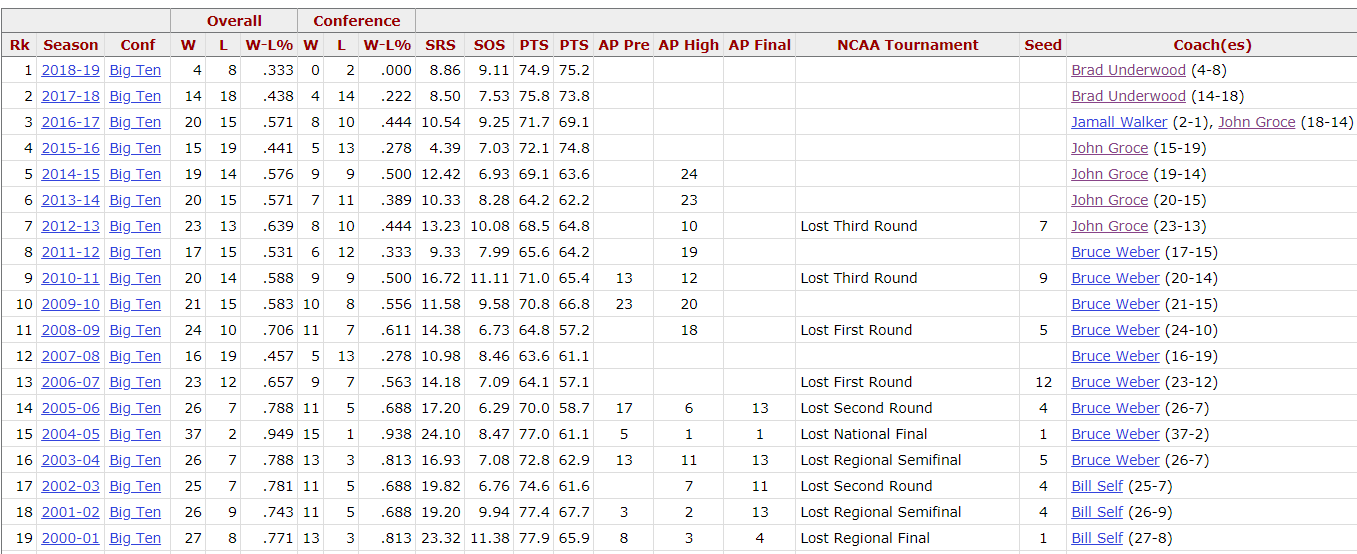Sort by Seed column header
Image resolution: width=1357 pixels, height=554 pixels.
coord(1043,44)
